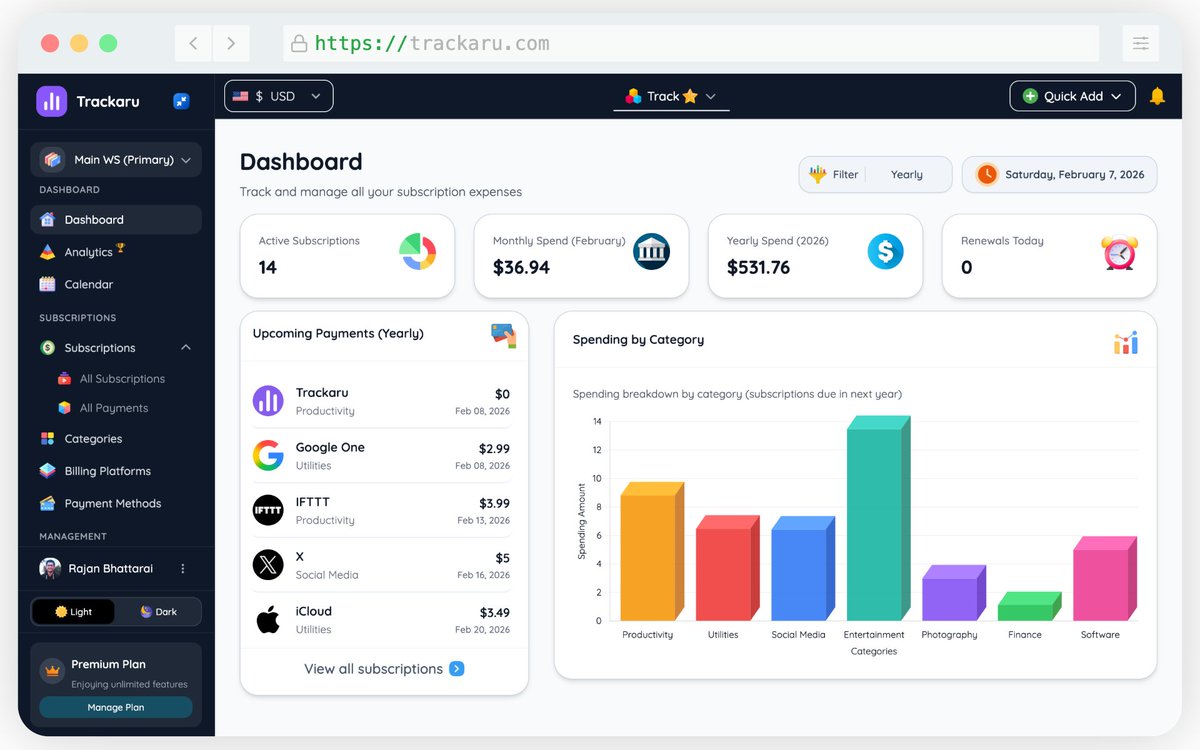
Task: Click the notification bell icon
Action: coord(1157,96)
